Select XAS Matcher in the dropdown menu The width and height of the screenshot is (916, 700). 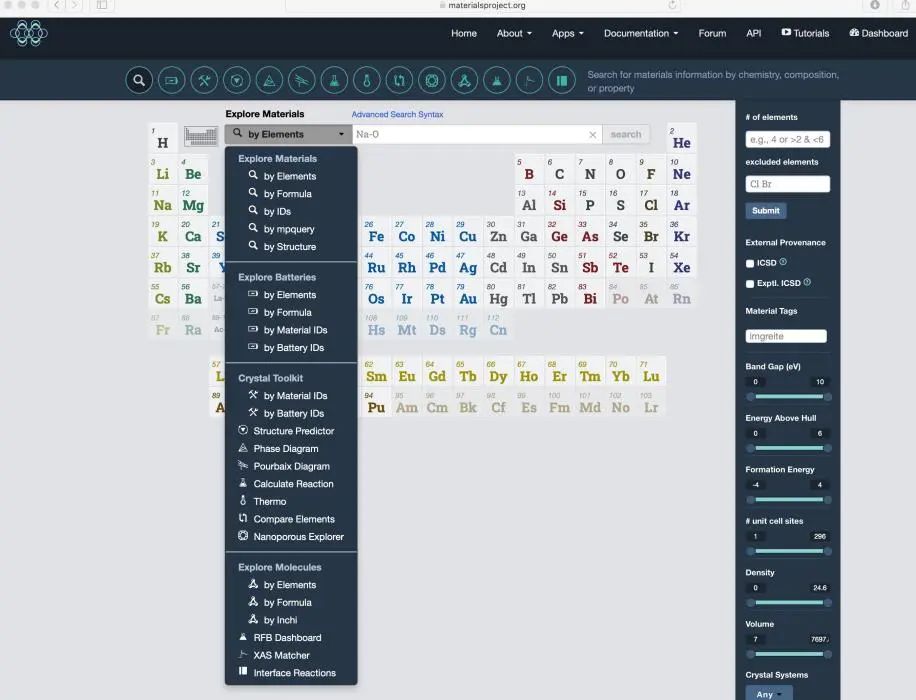281,655
